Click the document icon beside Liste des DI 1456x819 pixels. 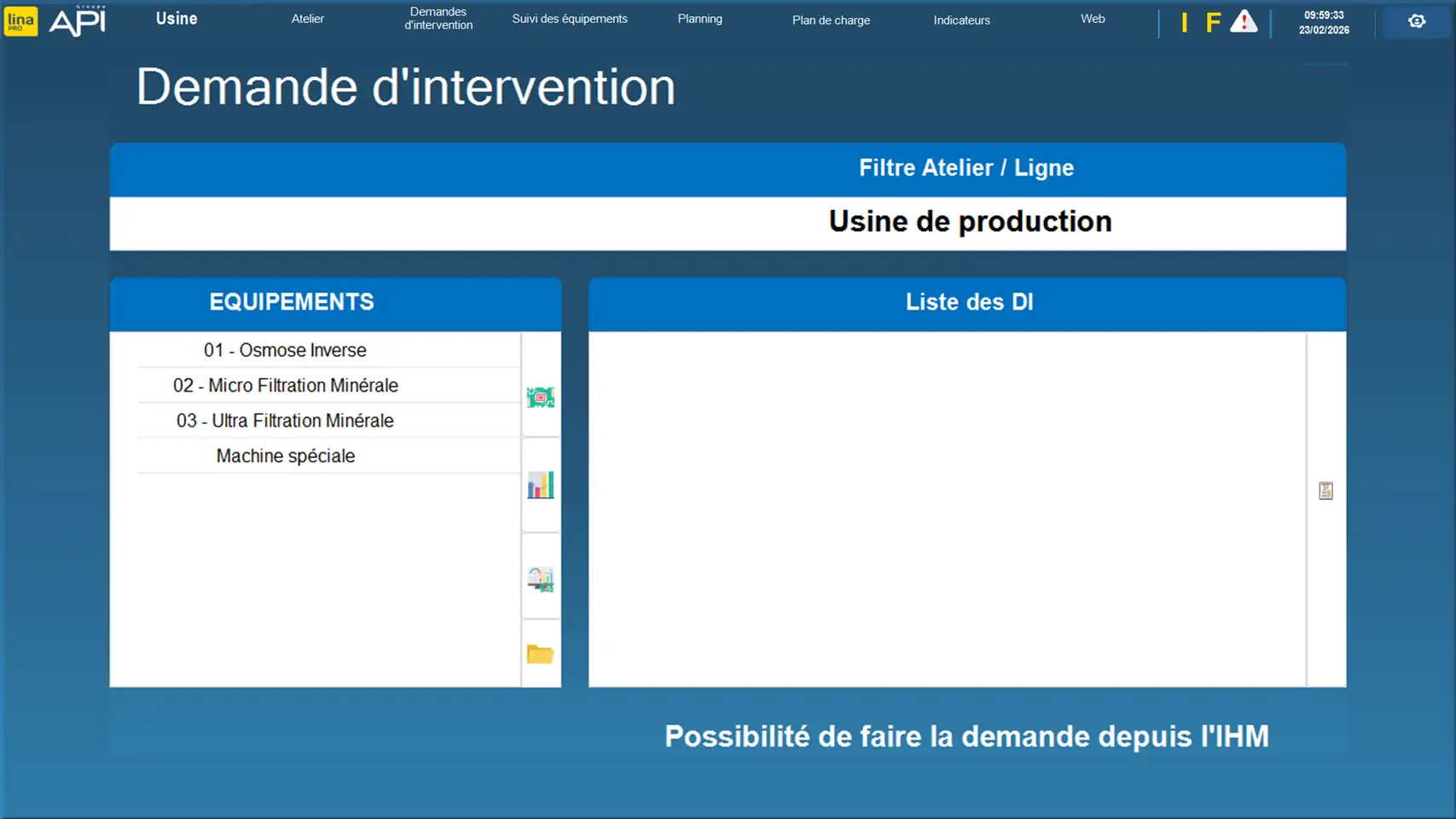1325,491
